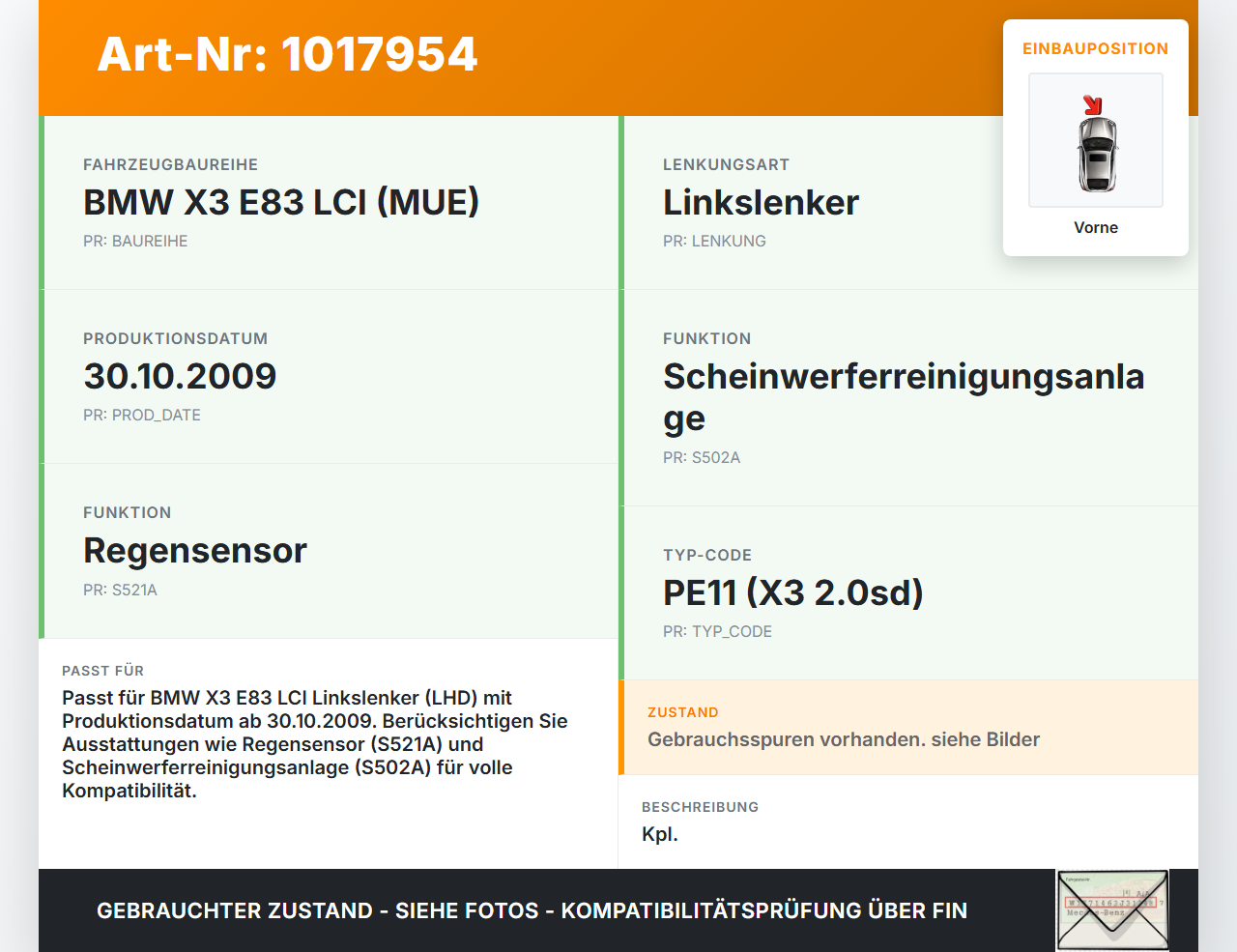Viewport: 1237px width, 952px height.
Task: Click the FUNKTION label above Scheinwerferreinigungsanlage
Action: tap(706, 338)
